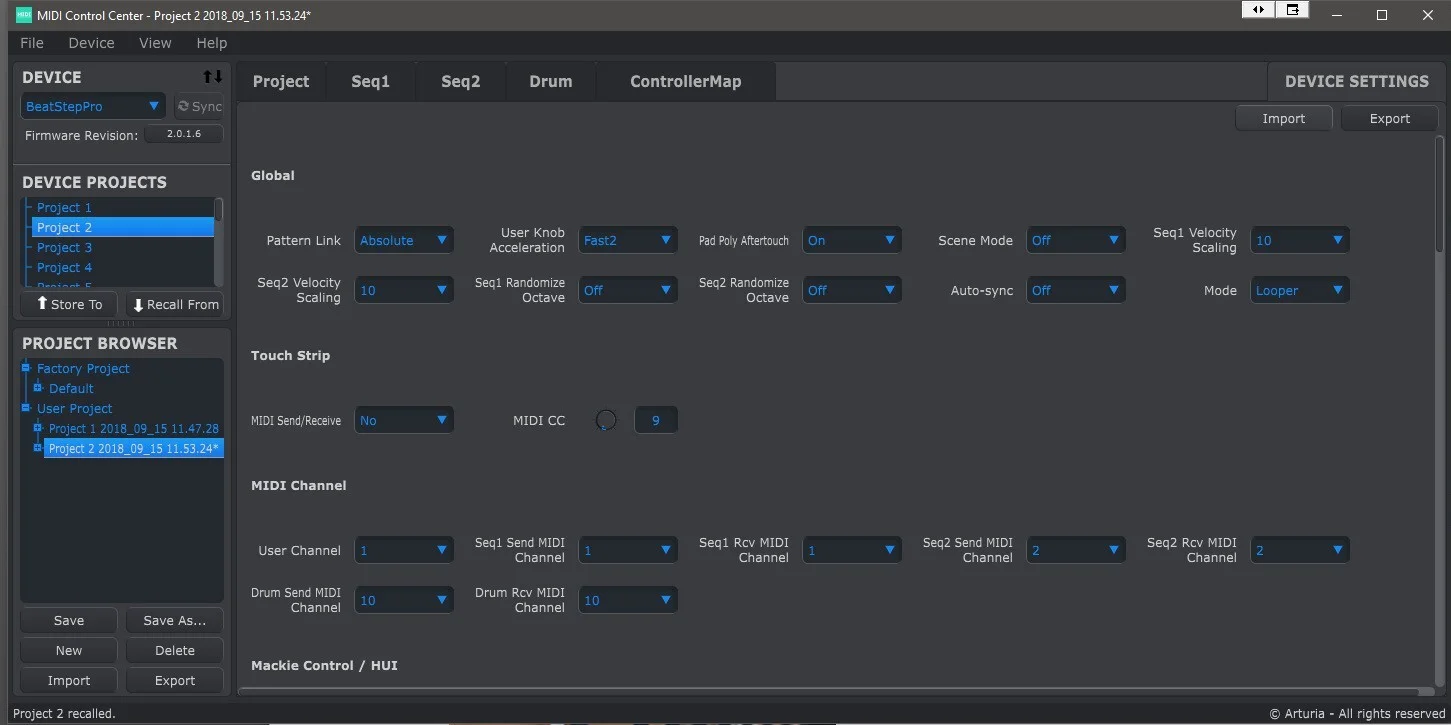Viewport: 1451px width, 725px height.
Task: Open the User Knob Acceleration dropdown
Action: click(x=628, y=240)
